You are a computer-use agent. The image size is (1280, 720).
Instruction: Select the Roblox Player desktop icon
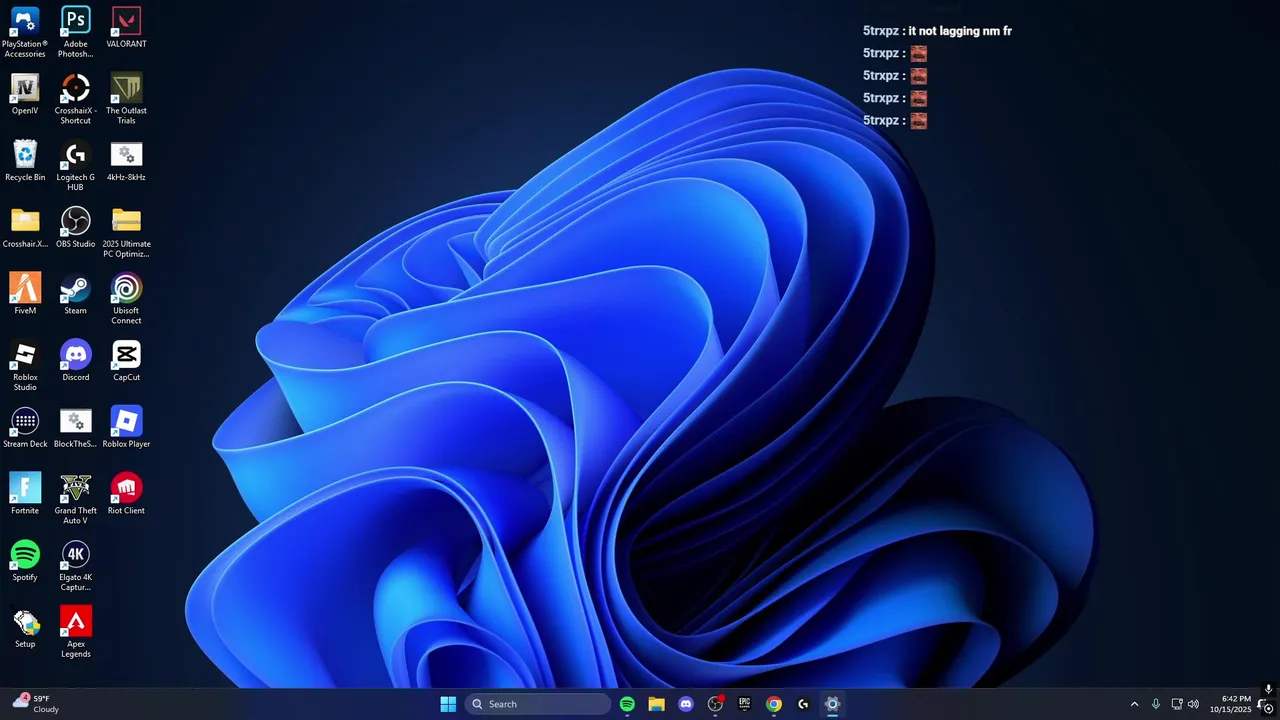[x=126, y=428]
